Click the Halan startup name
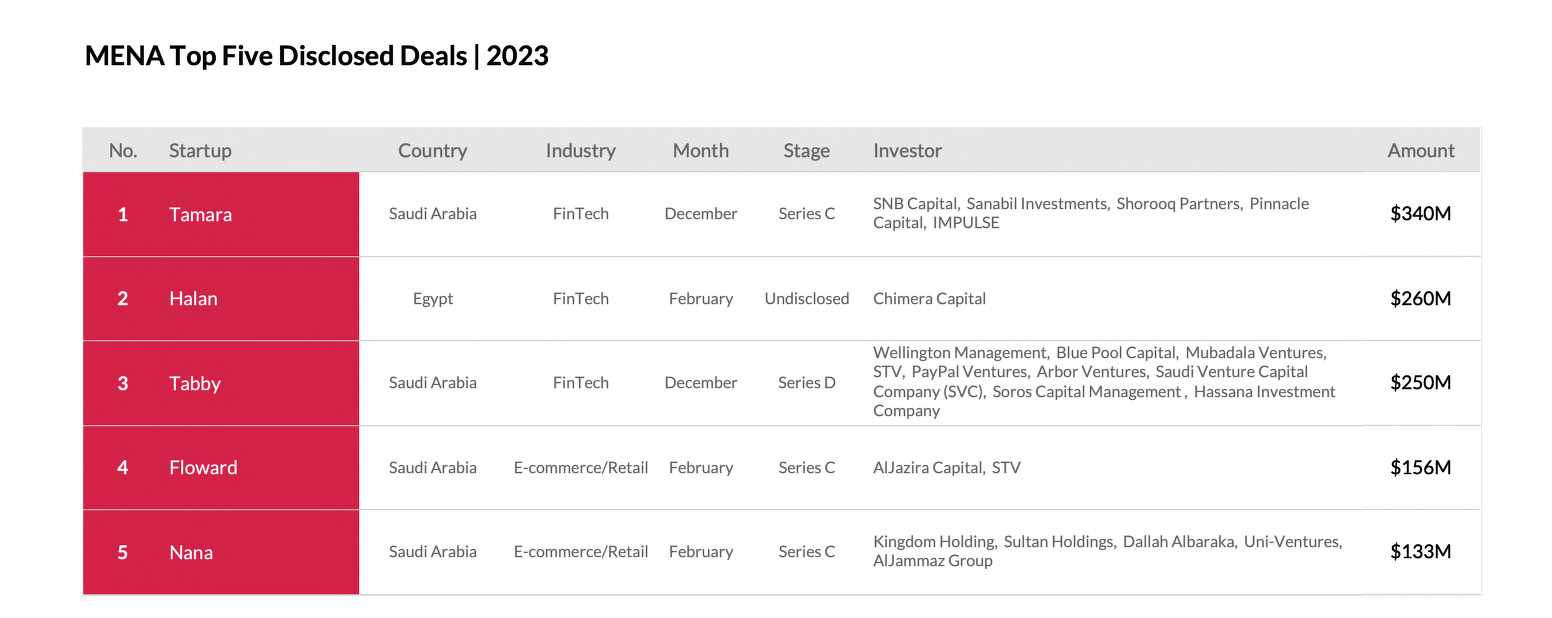 pos(193,299)
